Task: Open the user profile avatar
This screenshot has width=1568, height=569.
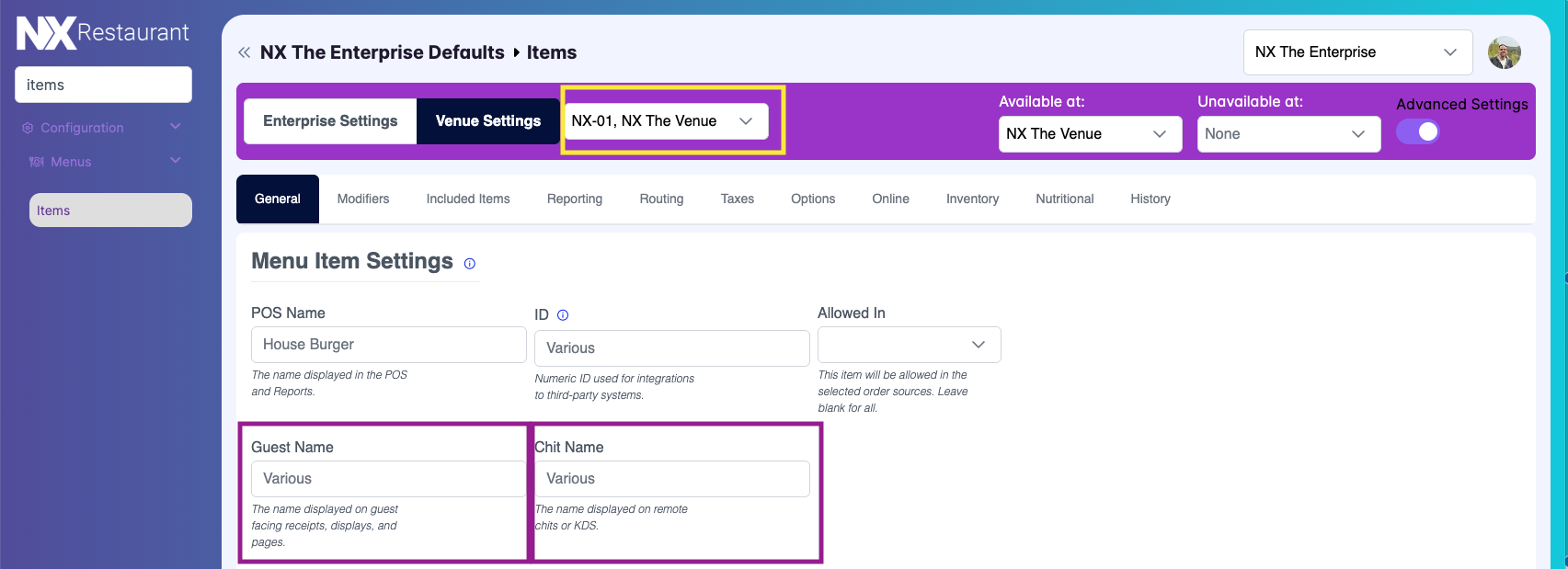Action: (1505, 52)
